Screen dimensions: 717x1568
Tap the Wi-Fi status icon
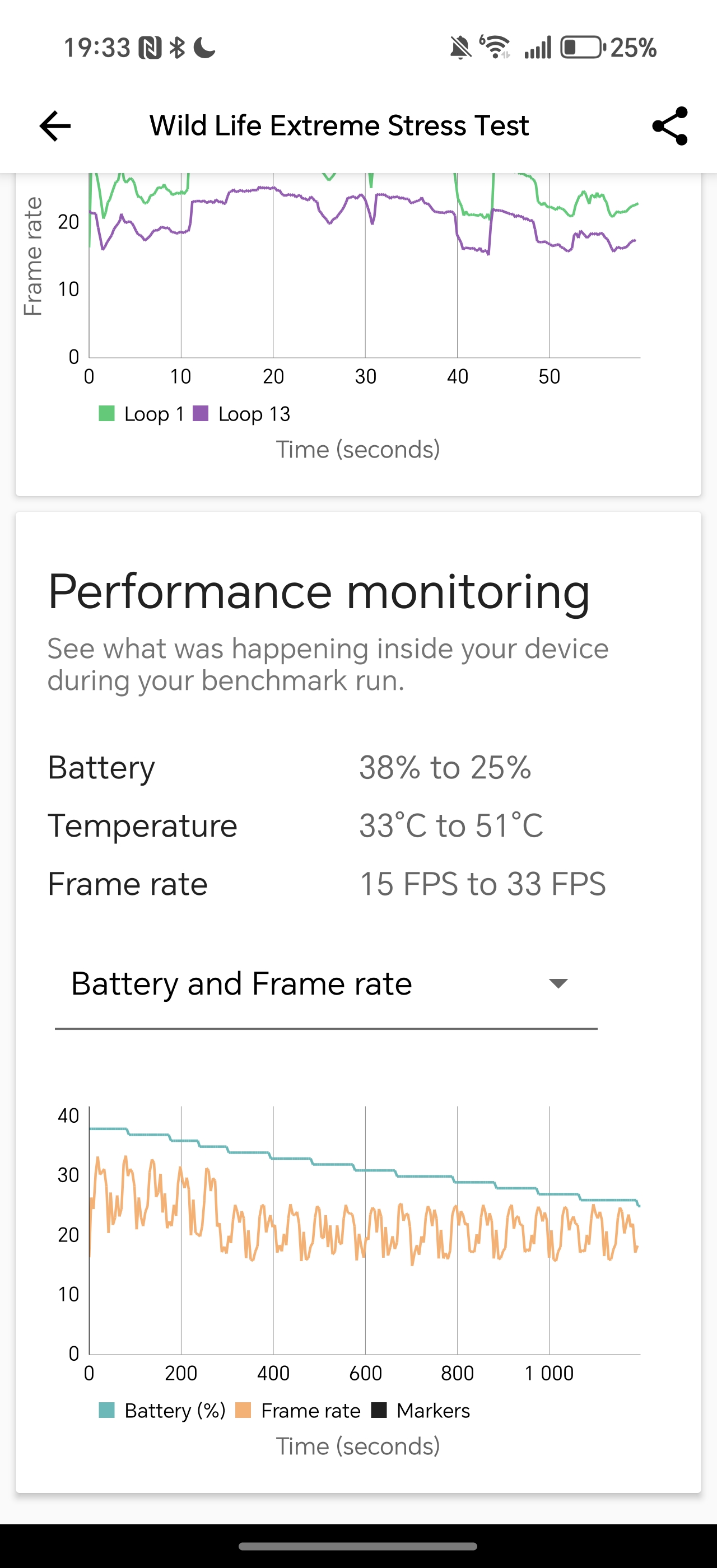tap(495, 47)
